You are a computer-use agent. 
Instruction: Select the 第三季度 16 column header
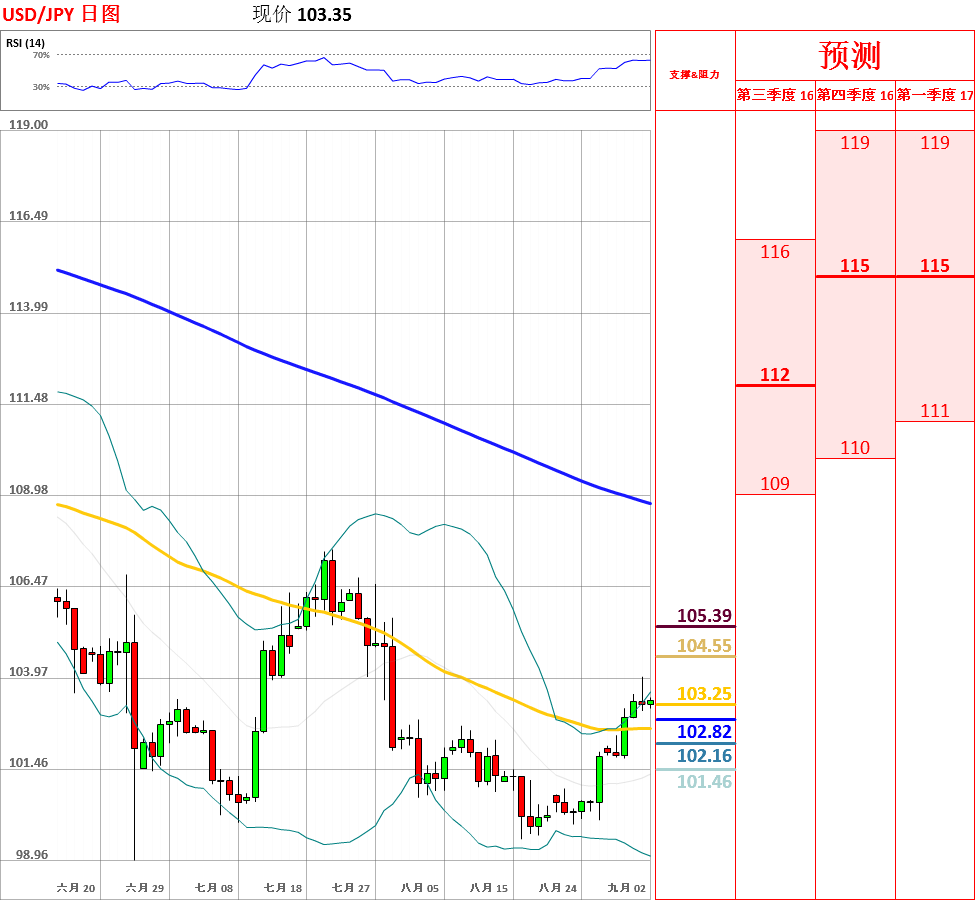click(775, 95)
